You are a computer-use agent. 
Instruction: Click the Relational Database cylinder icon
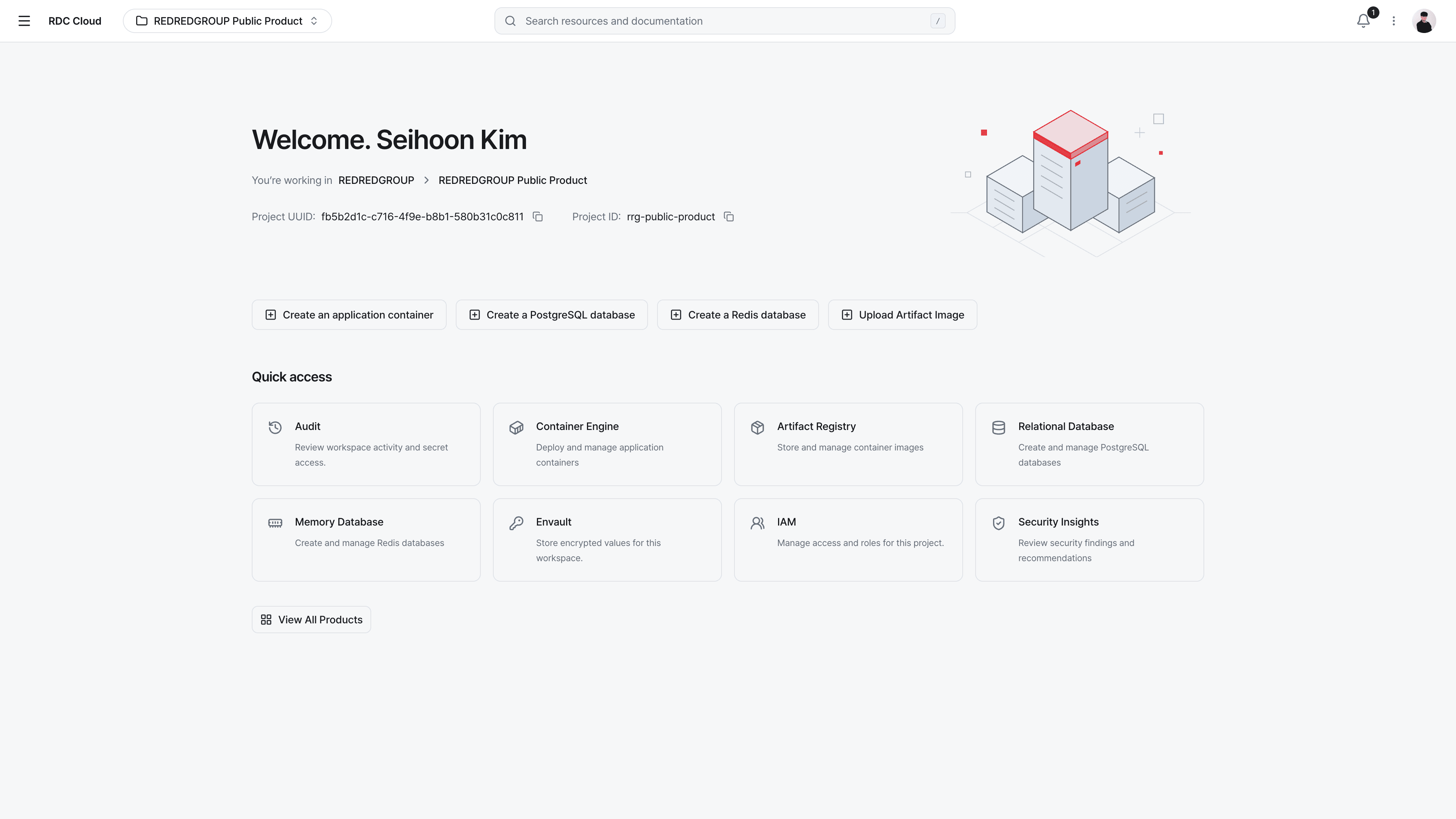pos(999,427)
